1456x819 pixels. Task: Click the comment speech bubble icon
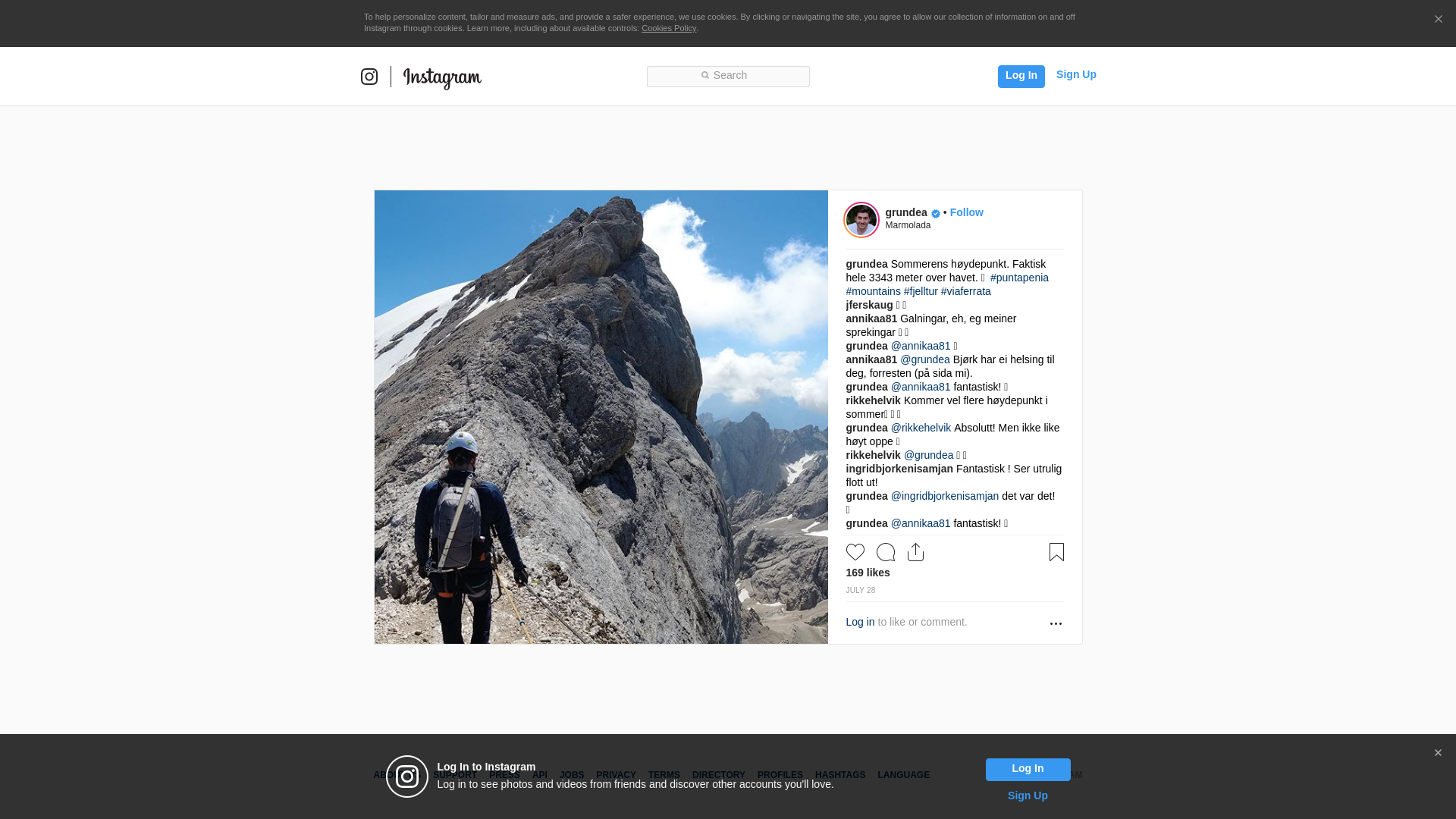(885, 552)
